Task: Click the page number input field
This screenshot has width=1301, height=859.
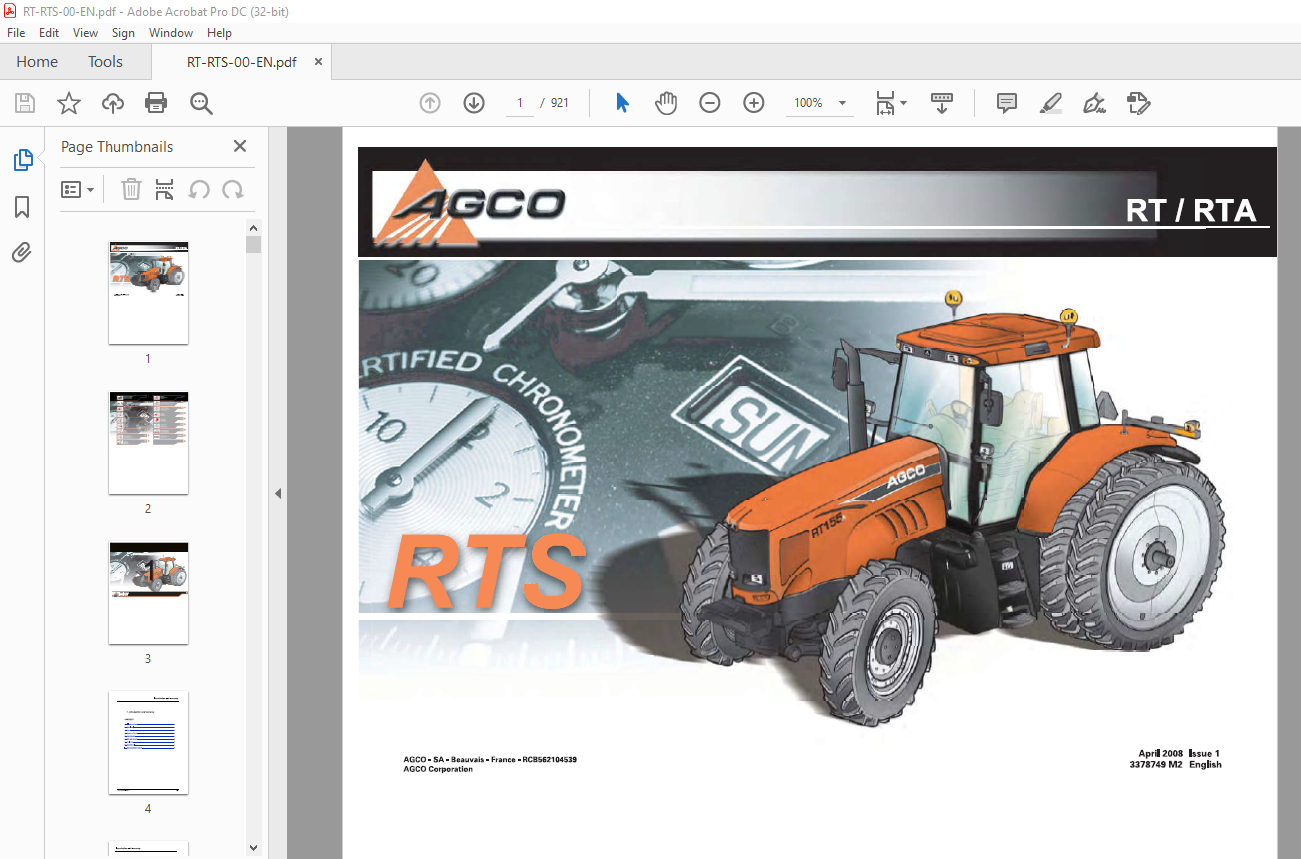Action: click(520, 103)
